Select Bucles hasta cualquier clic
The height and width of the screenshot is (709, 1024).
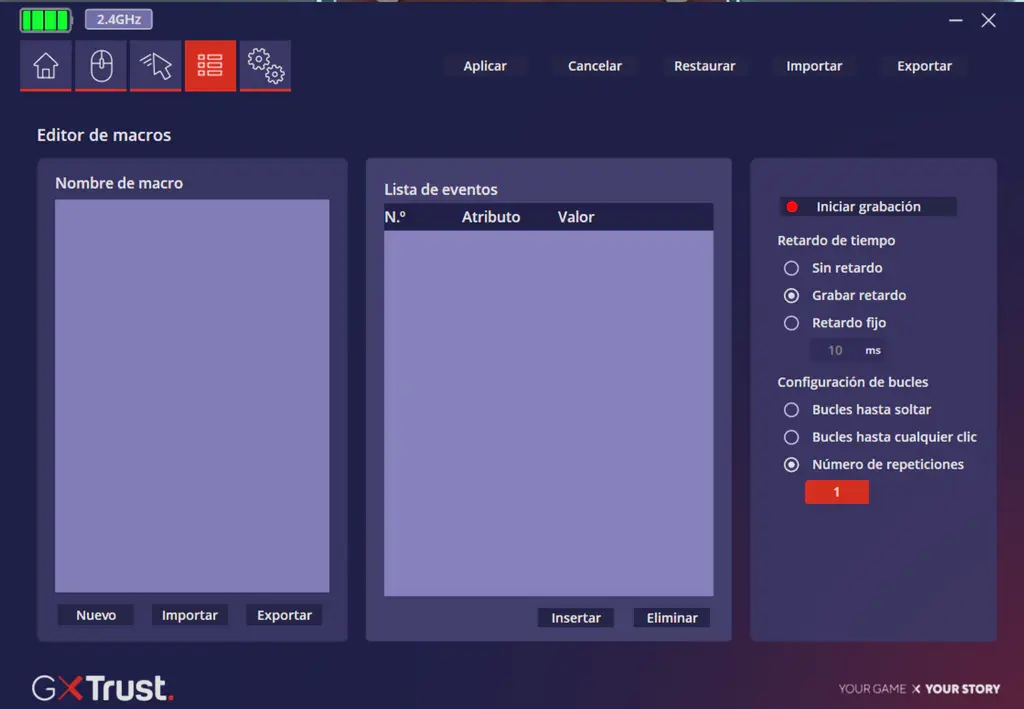point(792,437)
